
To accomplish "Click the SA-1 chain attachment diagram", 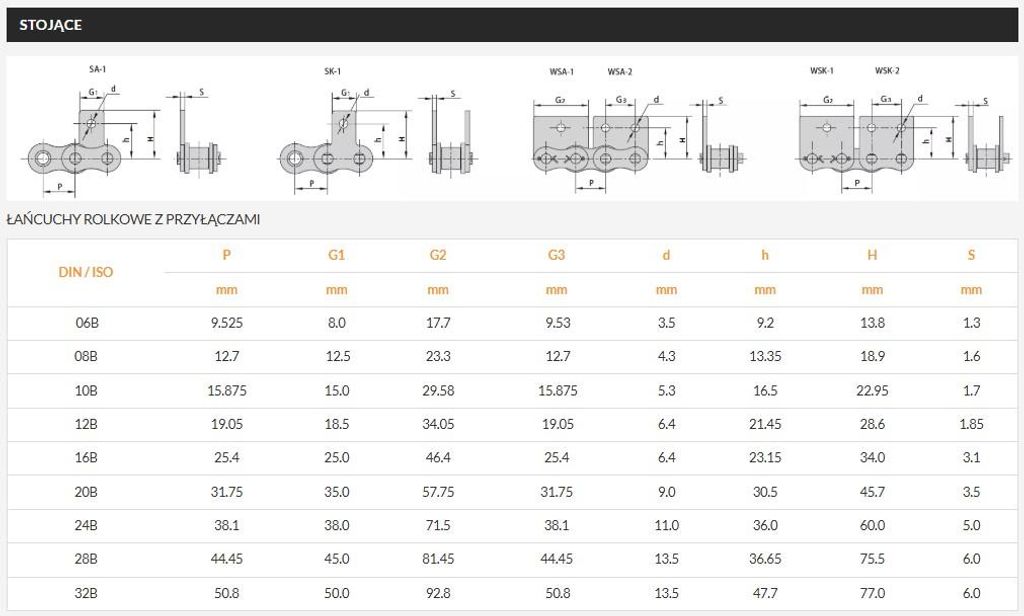I will [x=126, y=129].
